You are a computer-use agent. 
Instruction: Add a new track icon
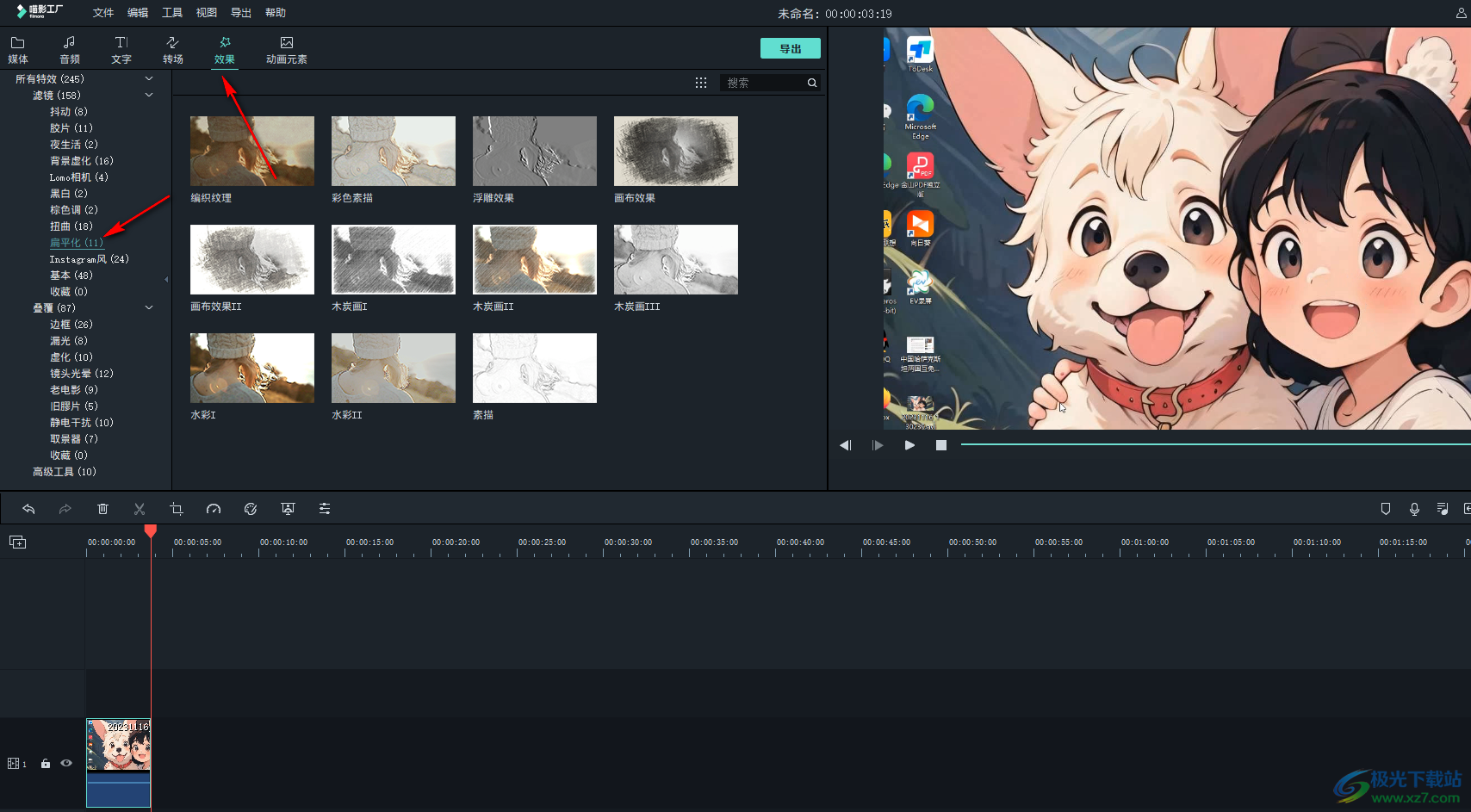pyautogui.click(x=18, y=542)
